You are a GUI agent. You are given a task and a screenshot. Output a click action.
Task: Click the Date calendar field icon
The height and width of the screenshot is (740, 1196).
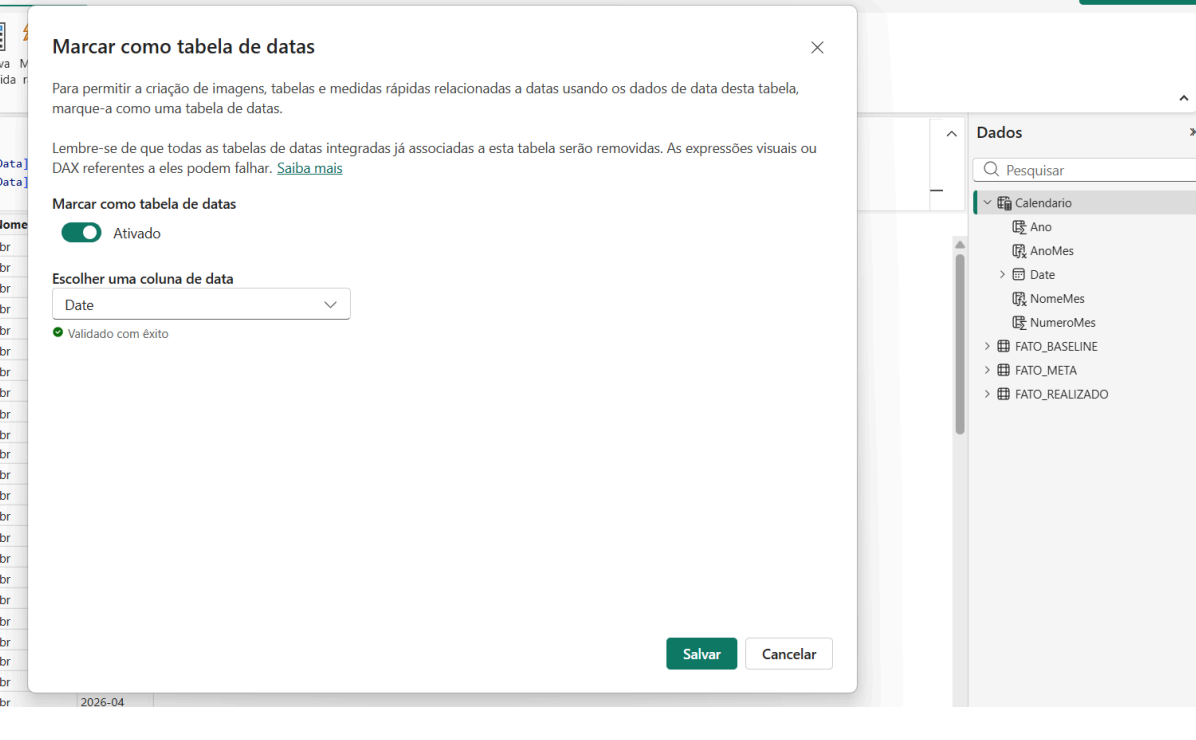coord(1019,275)
